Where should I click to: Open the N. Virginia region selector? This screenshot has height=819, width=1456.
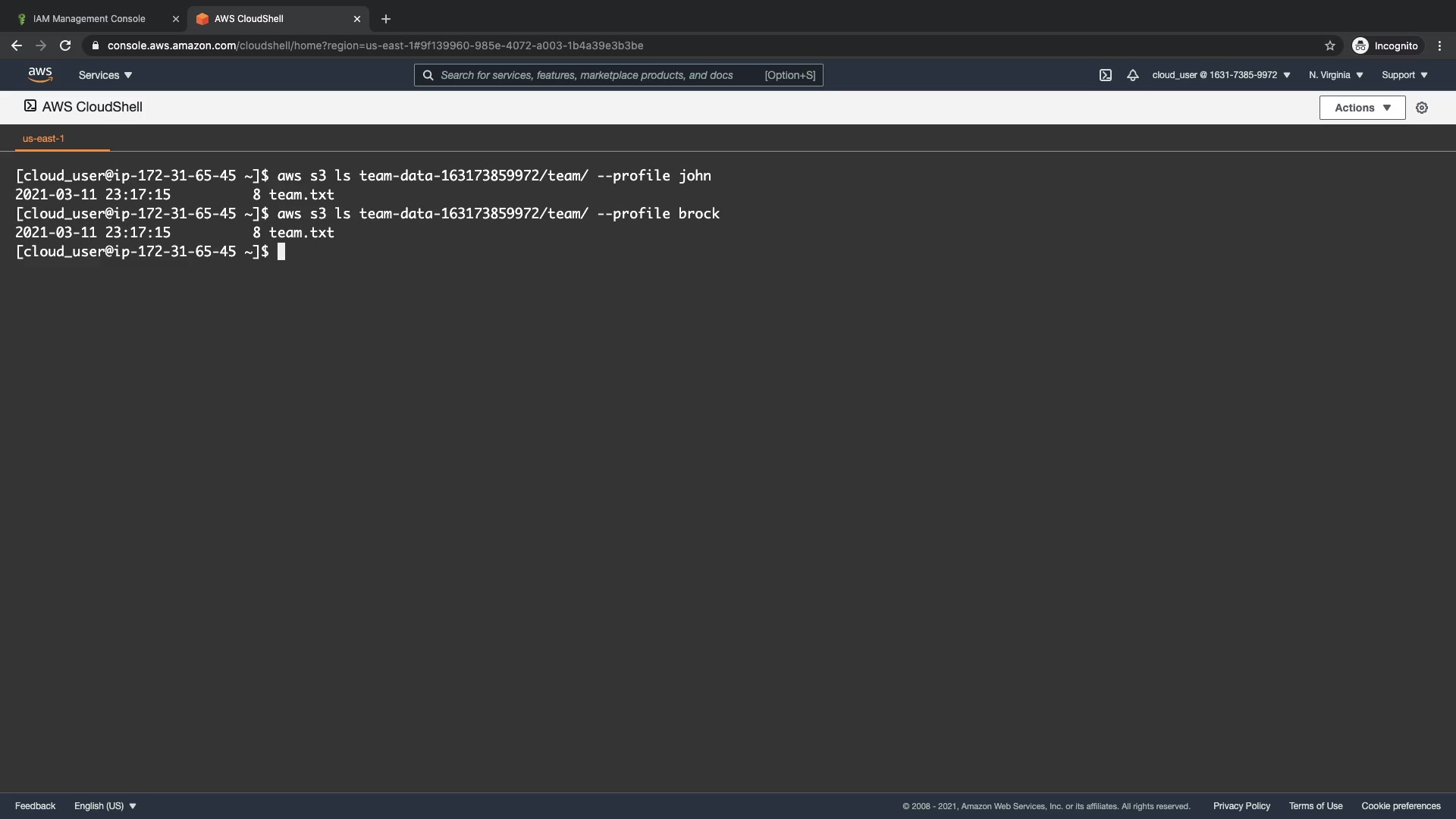click(1335, 75)
